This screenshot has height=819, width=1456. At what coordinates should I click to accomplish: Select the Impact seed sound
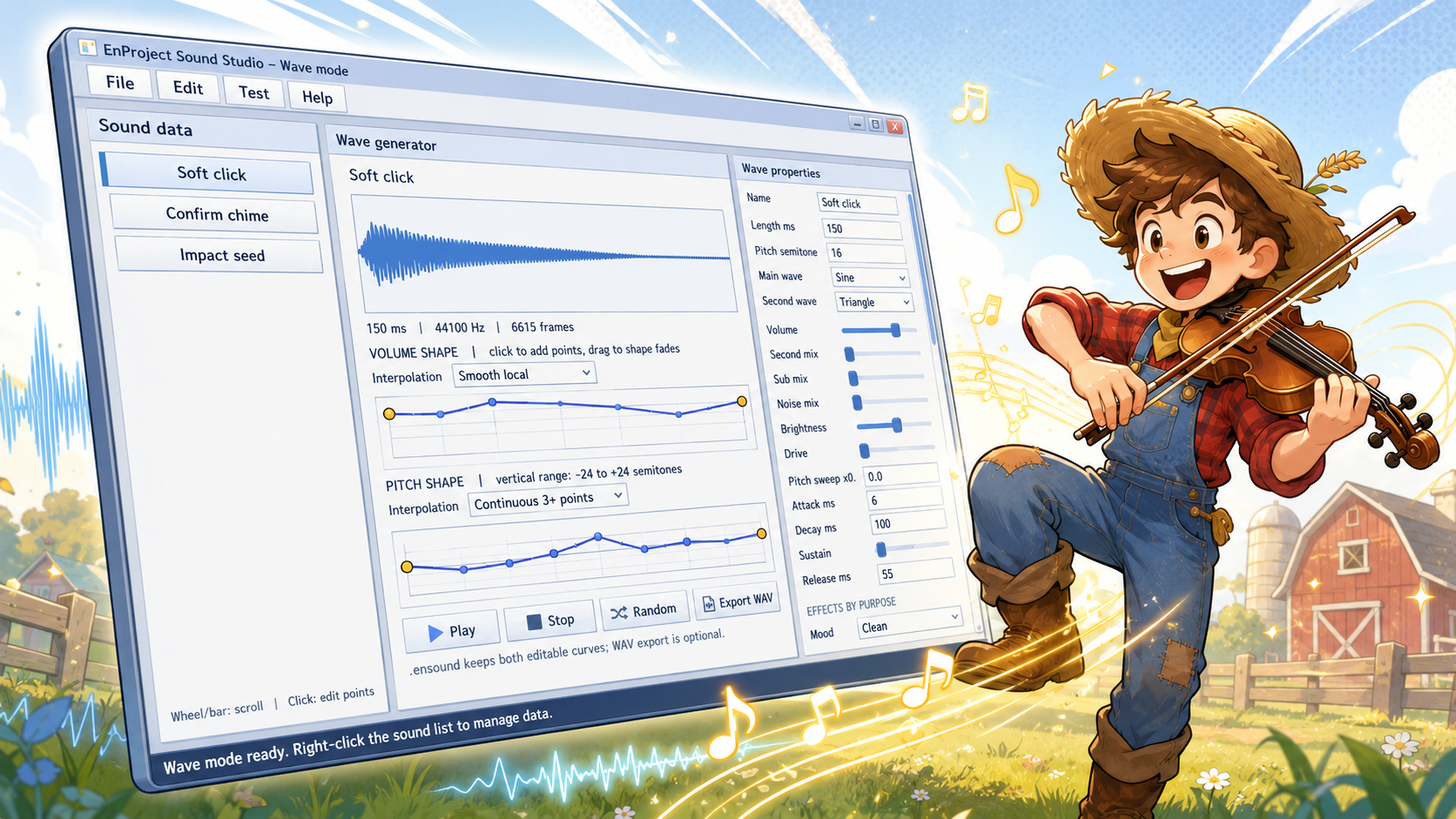[x=219, y=255]
